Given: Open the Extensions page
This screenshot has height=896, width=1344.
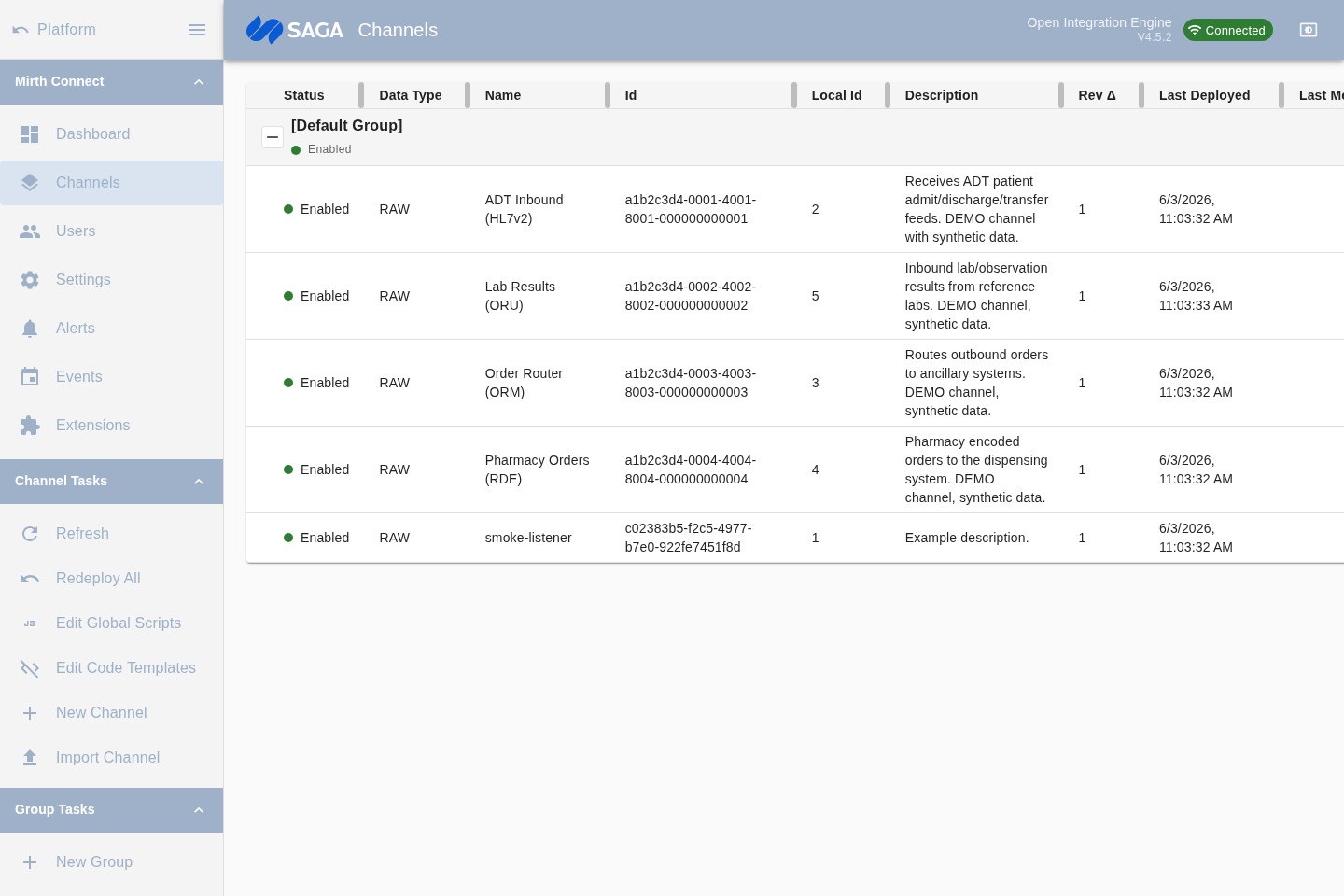Looking at the screenshot, I should coord(112,426).
